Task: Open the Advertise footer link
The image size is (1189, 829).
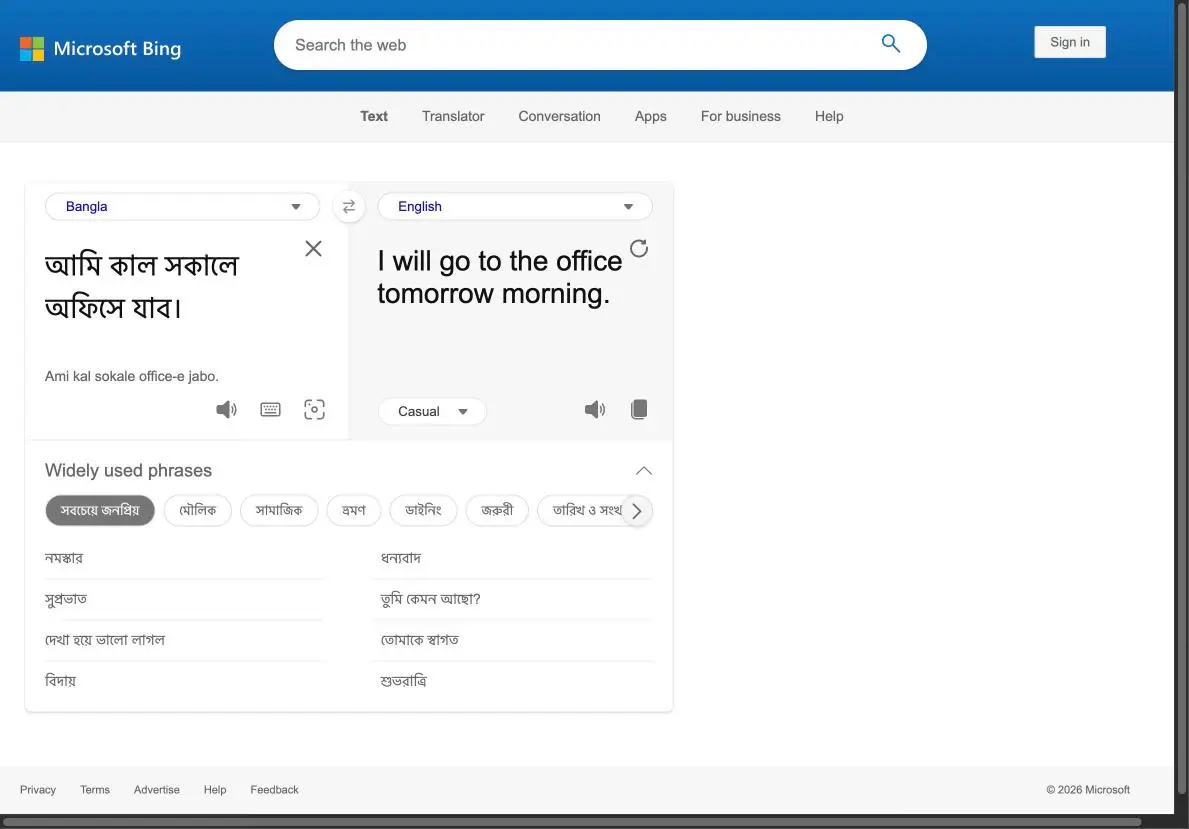Action: click(x=156, y=790)
